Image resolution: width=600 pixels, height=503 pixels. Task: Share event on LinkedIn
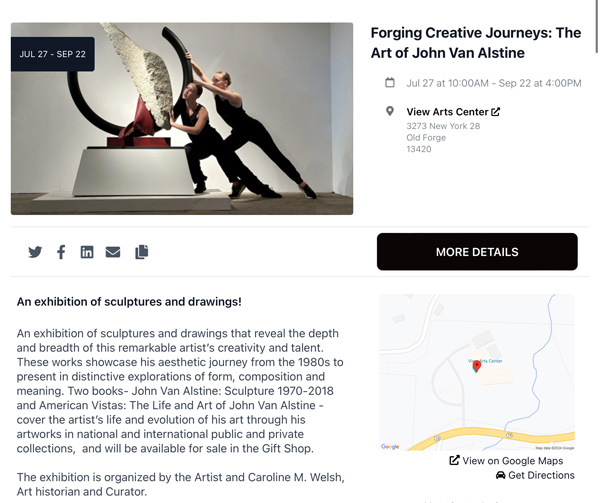coord(87,252)
